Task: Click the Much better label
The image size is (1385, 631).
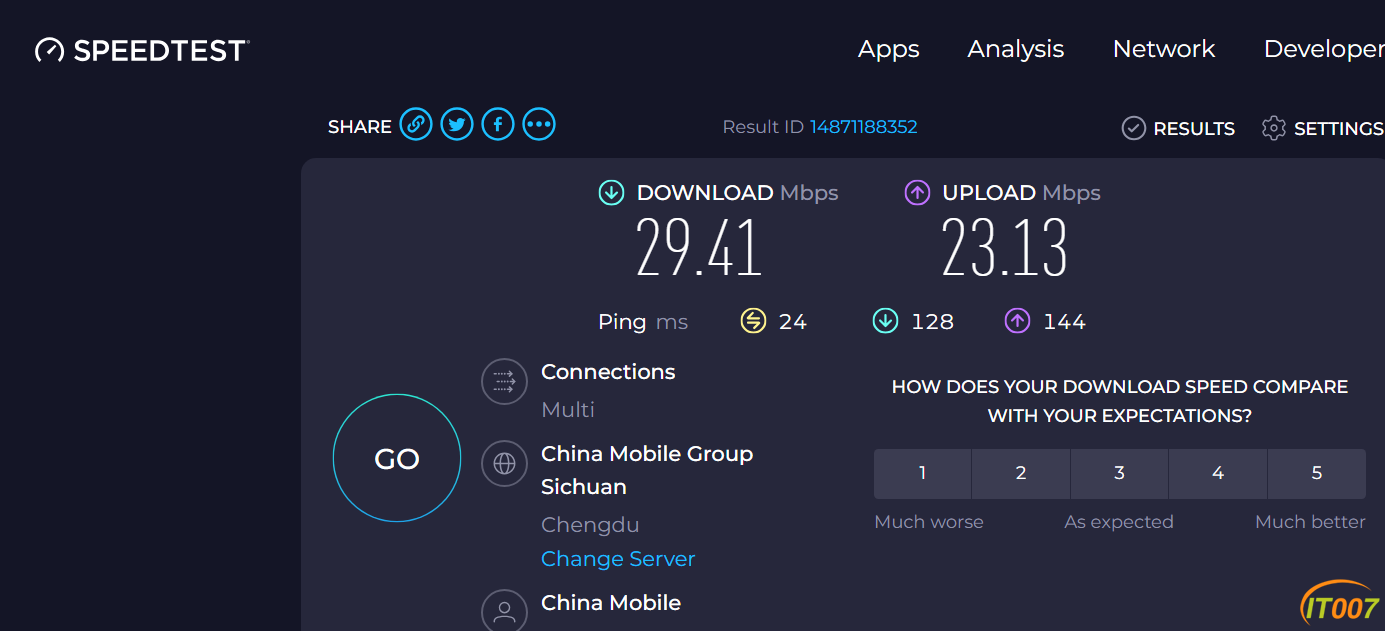Action: click(x=1310, y=522)
